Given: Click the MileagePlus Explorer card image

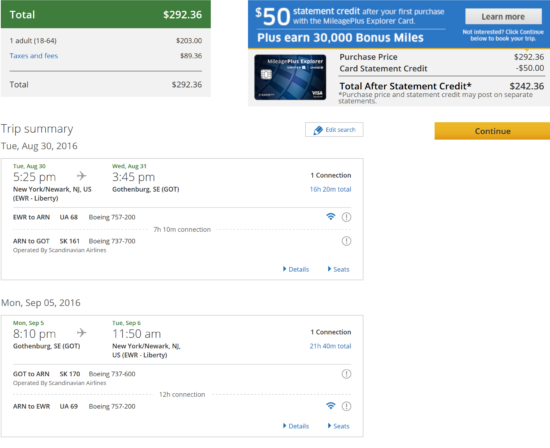Looking at the screenshot, I should (290, 77).
